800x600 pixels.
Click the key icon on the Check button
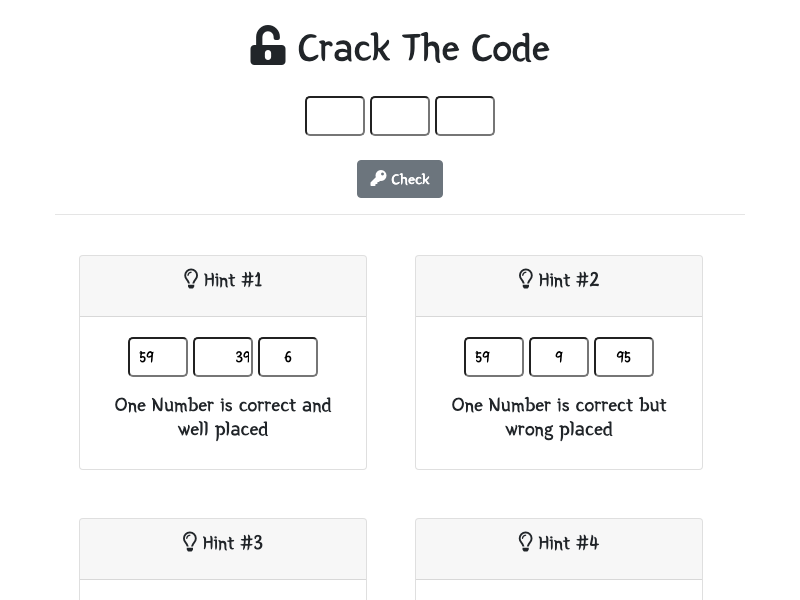[x=378, y=178]
